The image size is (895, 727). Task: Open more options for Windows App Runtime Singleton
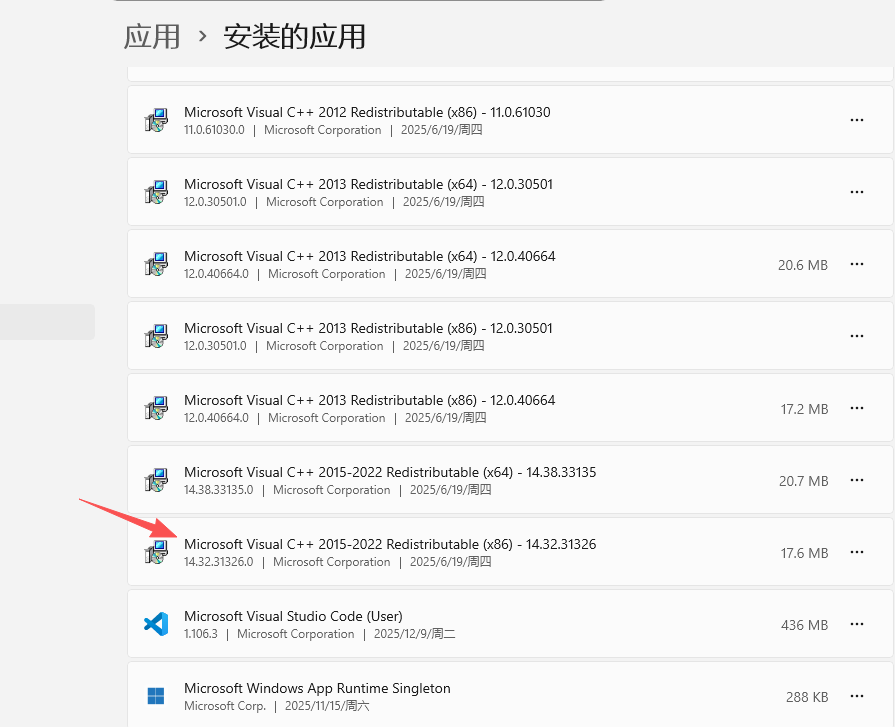[x=856, y=696]
